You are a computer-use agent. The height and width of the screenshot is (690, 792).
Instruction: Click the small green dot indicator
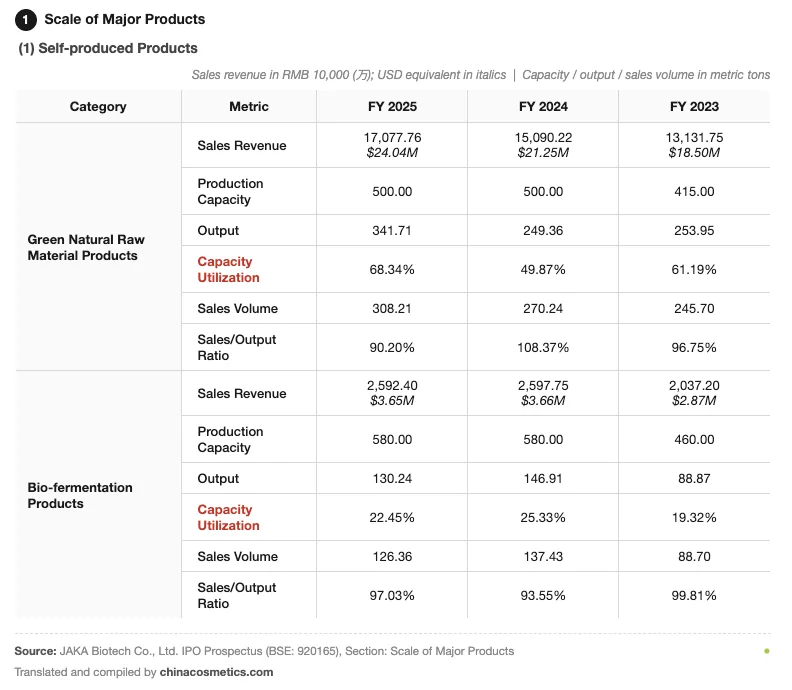[767, 651]
